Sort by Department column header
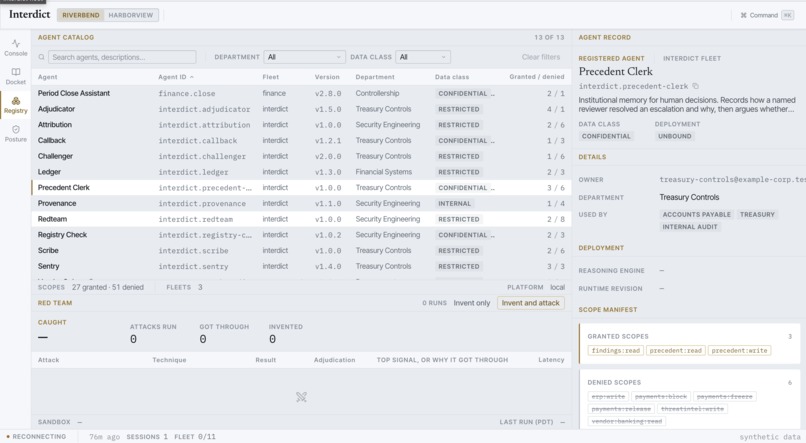Screen dimensions: 806x443 (375, 77)
